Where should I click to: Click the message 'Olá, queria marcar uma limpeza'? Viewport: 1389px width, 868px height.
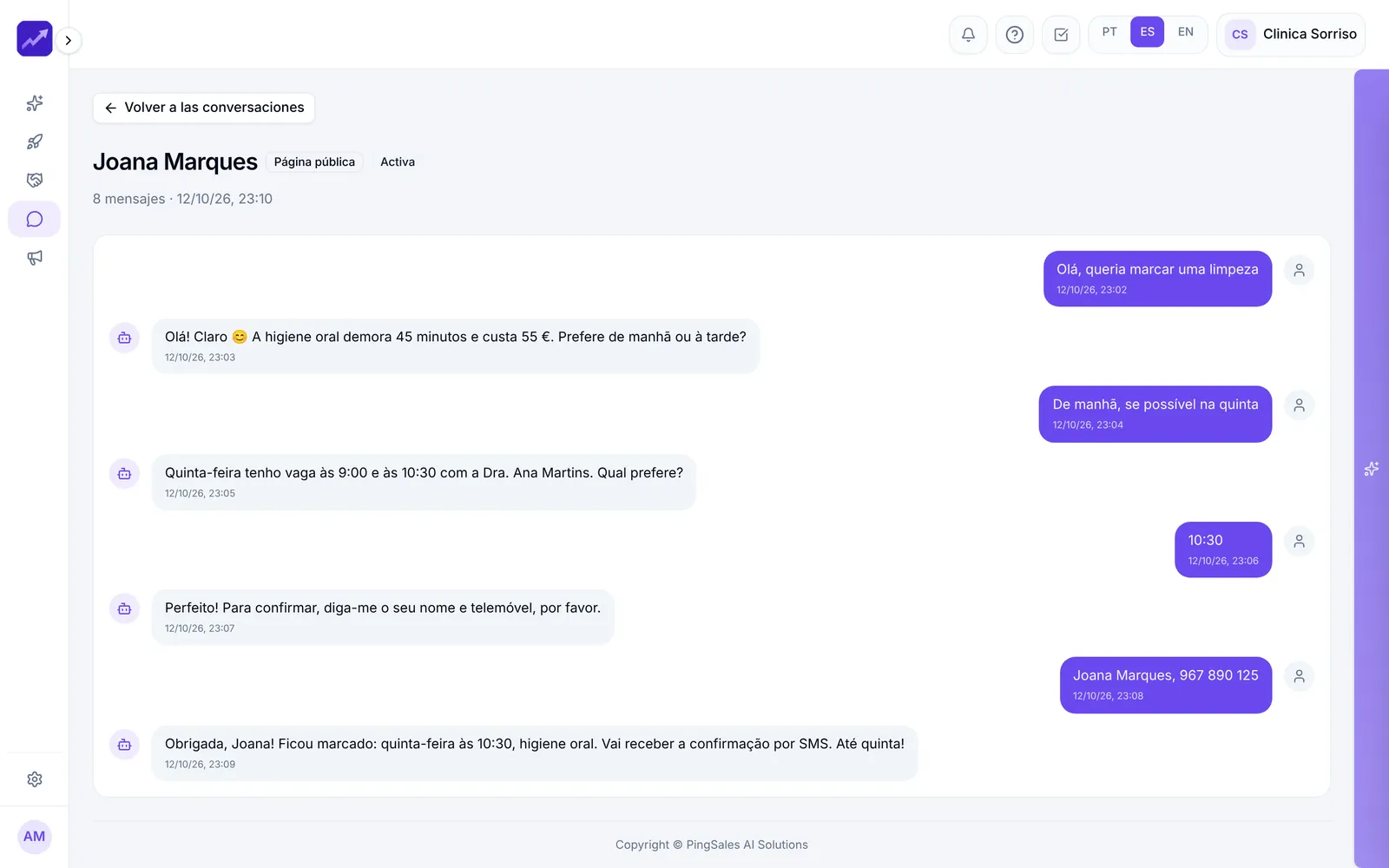coord(1157,279)
